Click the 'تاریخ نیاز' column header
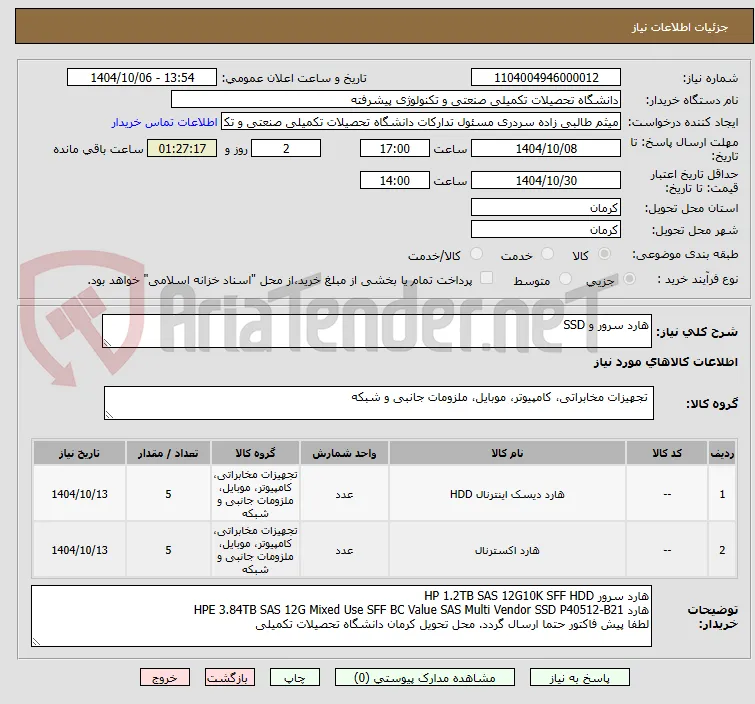755x704 pixels. click(x=79, y=453)
